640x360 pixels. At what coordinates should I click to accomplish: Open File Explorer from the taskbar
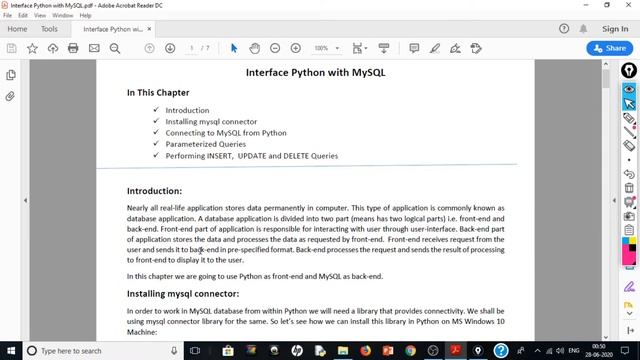[343, 351]
